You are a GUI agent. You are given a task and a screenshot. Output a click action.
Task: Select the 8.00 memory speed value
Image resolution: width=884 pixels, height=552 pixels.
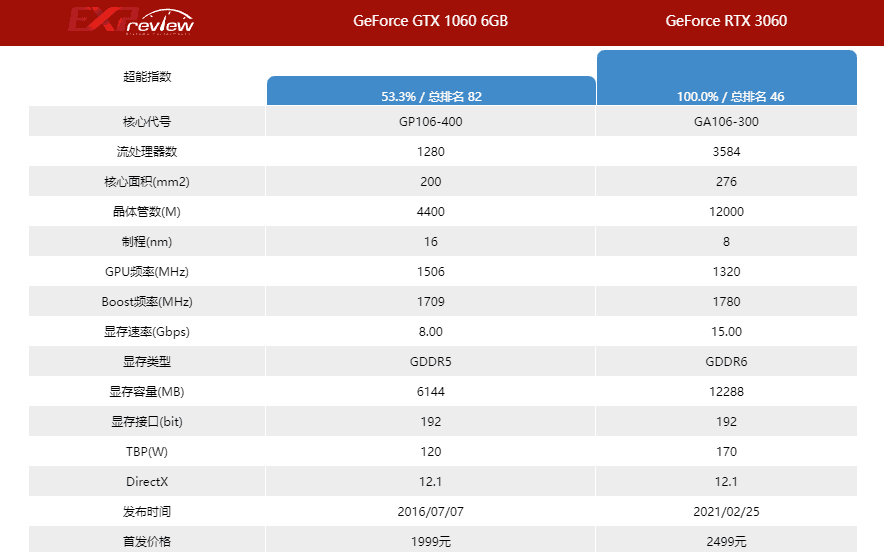coord(431,332)
